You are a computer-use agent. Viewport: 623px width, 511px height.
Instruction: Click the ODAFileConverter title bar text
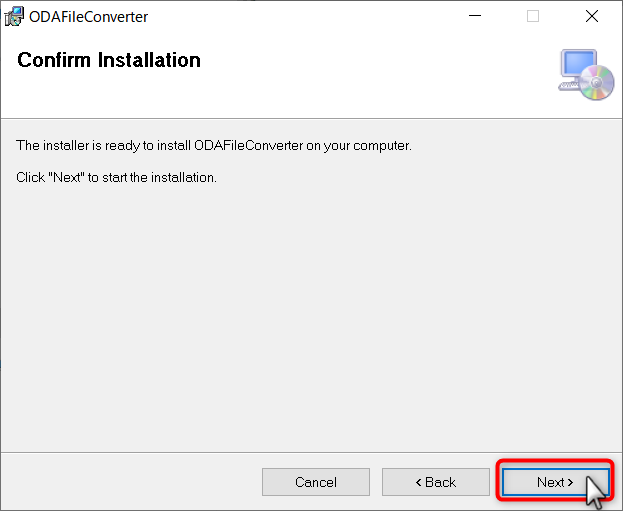pos(89,17)
